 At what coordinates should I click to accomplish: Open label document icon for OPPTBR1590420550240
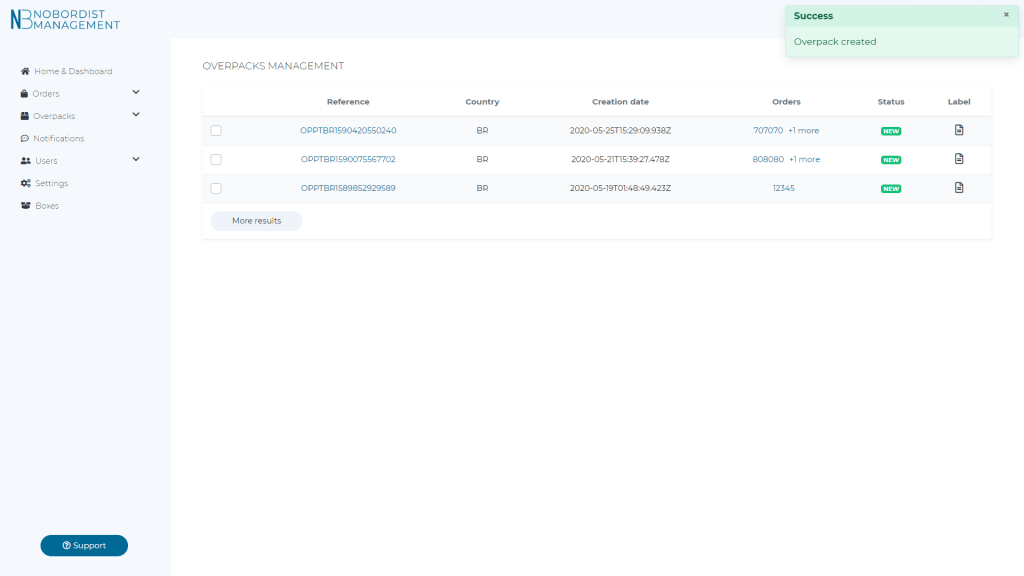click(x=959, y=130)
